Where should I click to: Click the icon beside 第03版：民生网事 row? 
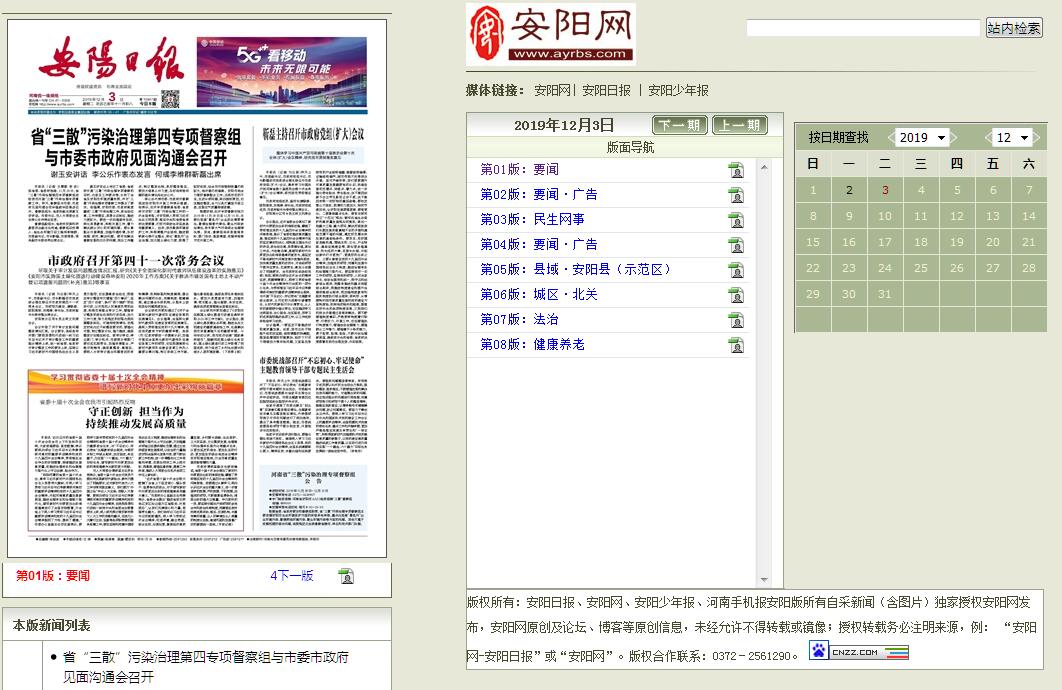pyautogui.click(x=736, y=220)
